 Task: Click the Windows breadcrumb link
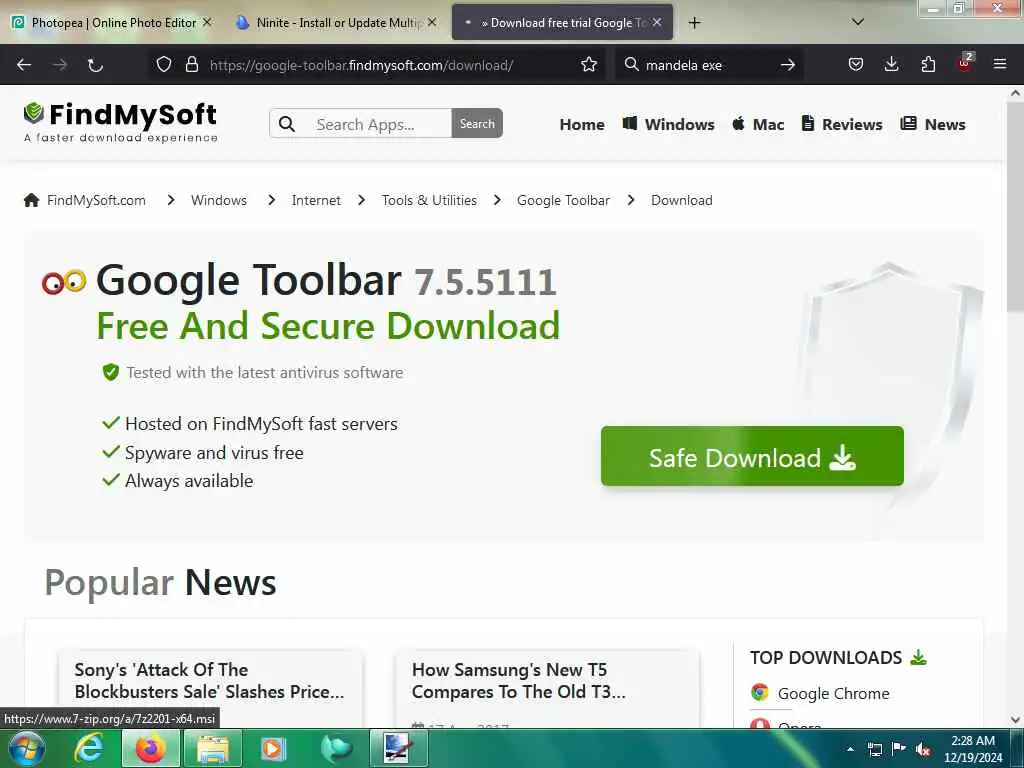[x=219, y=200]
